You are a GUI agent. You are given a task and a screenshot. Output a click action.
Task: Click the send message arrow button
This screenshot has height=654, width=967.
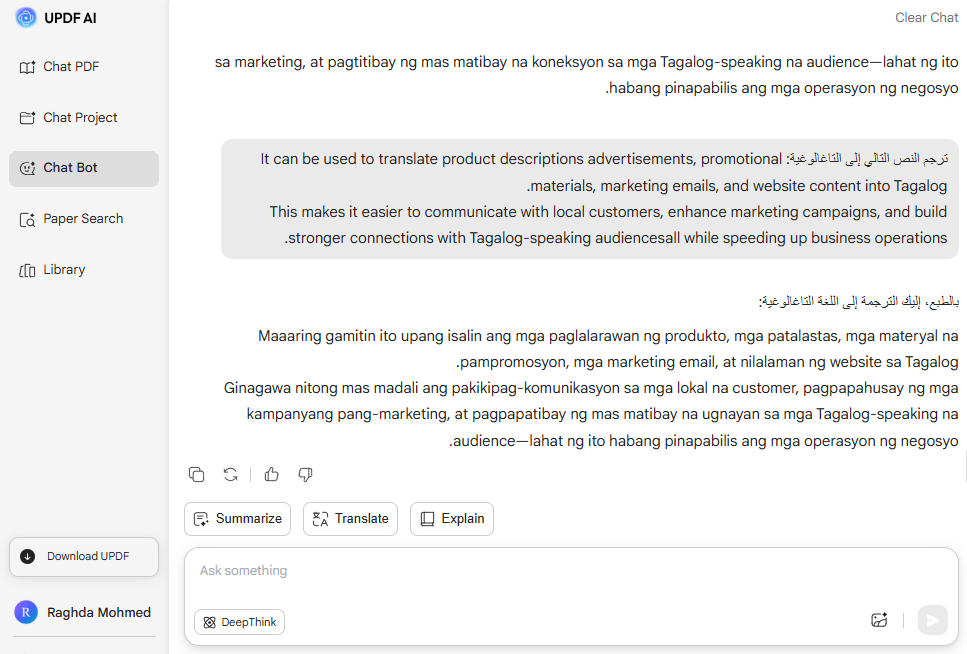point(932,620)
